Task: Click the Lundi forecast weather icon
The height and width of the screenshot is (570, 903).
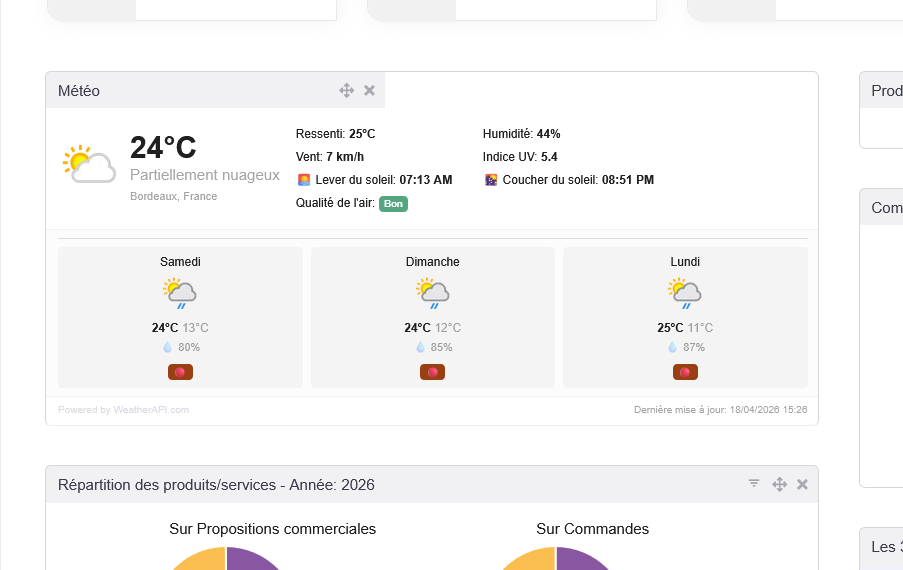Action: tap(685, 293)
